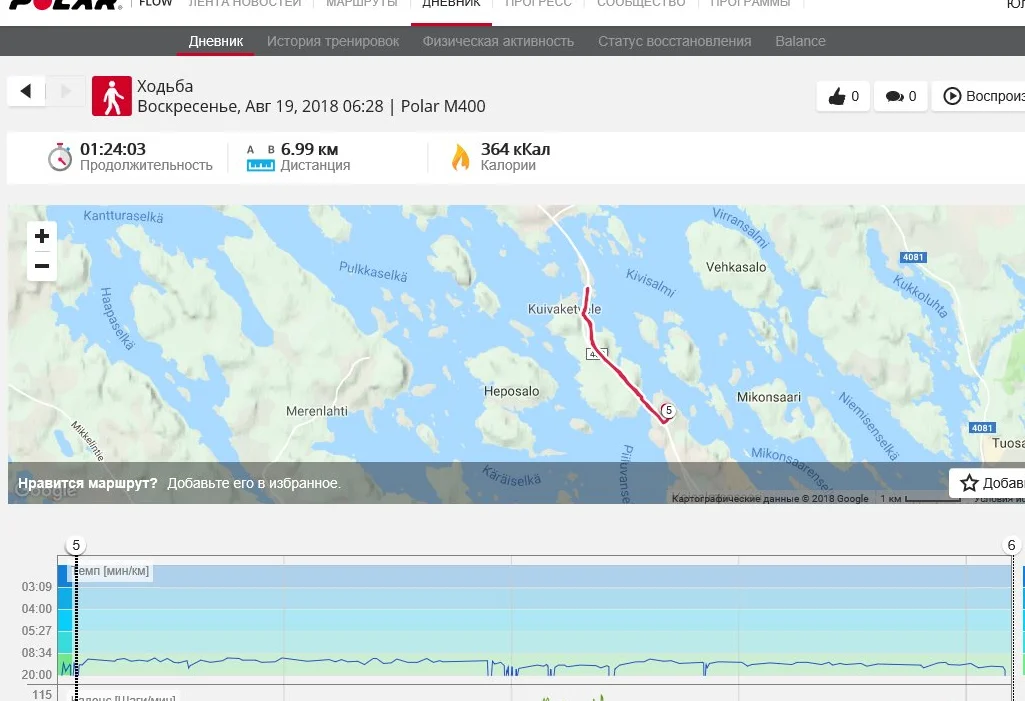This screenshot has height=701, width=1025.
Task: Zoom out the map with minus
Action: [42, 265]
